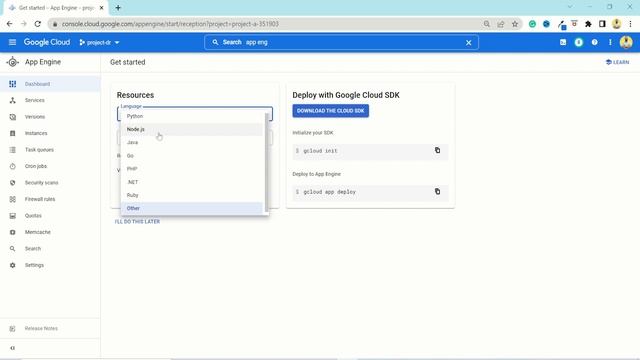Open Services in the sidebar
Viewport: 640px width, 360px height.
pos(50,100)
